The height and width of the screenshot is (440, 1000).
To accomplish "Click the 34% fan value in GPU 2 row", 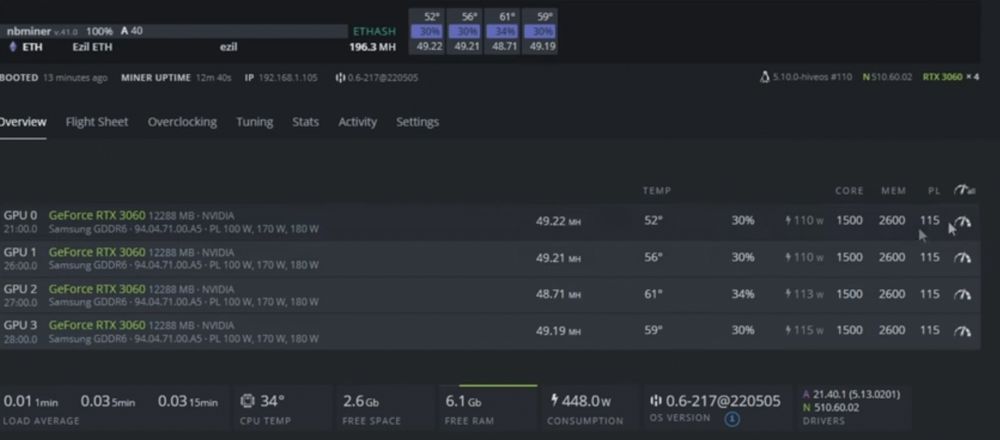I will point(743,294).
